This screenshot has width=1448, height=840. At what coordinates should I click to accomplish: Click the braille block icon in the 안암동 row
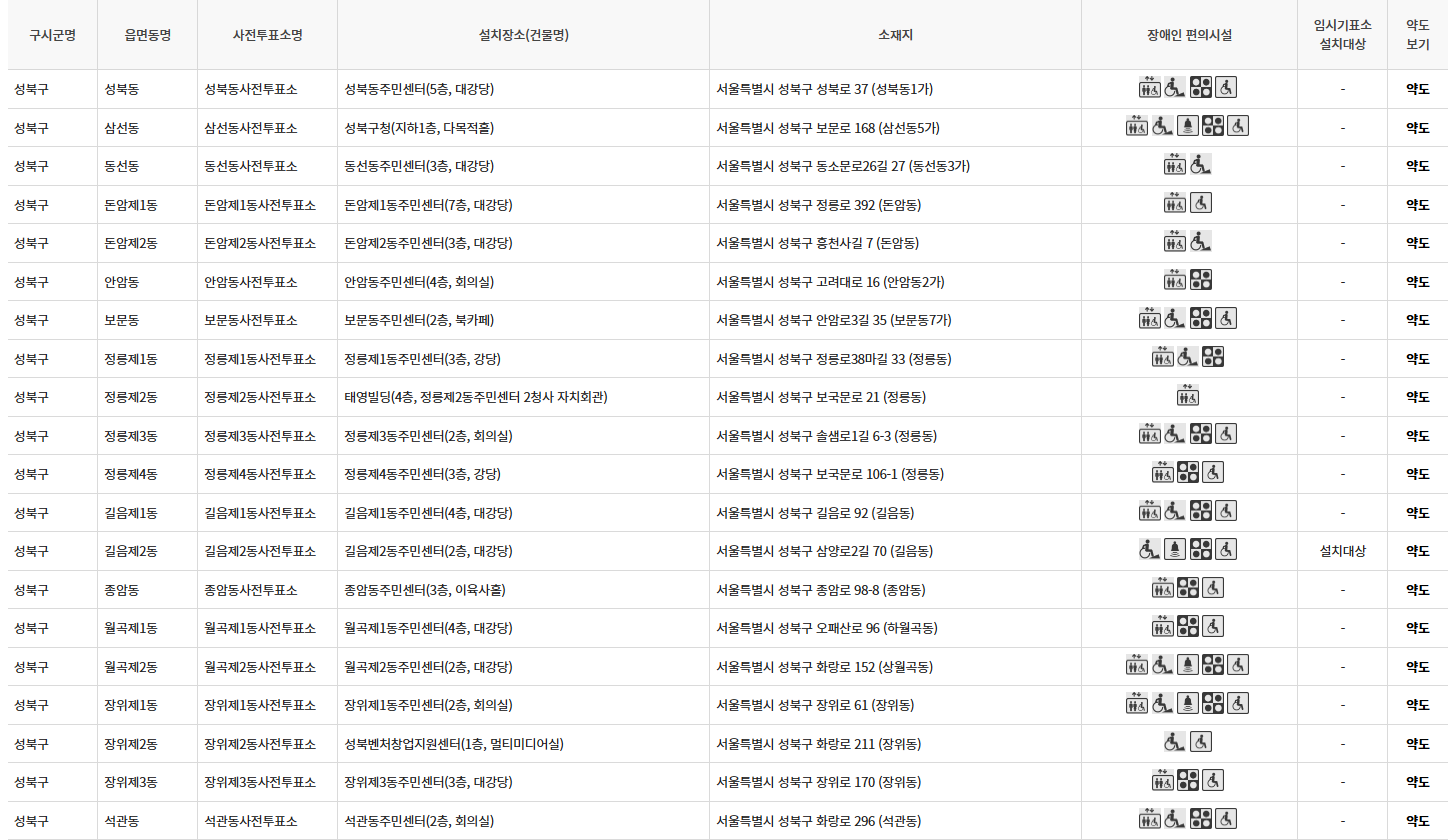(x=1200, y=280)
